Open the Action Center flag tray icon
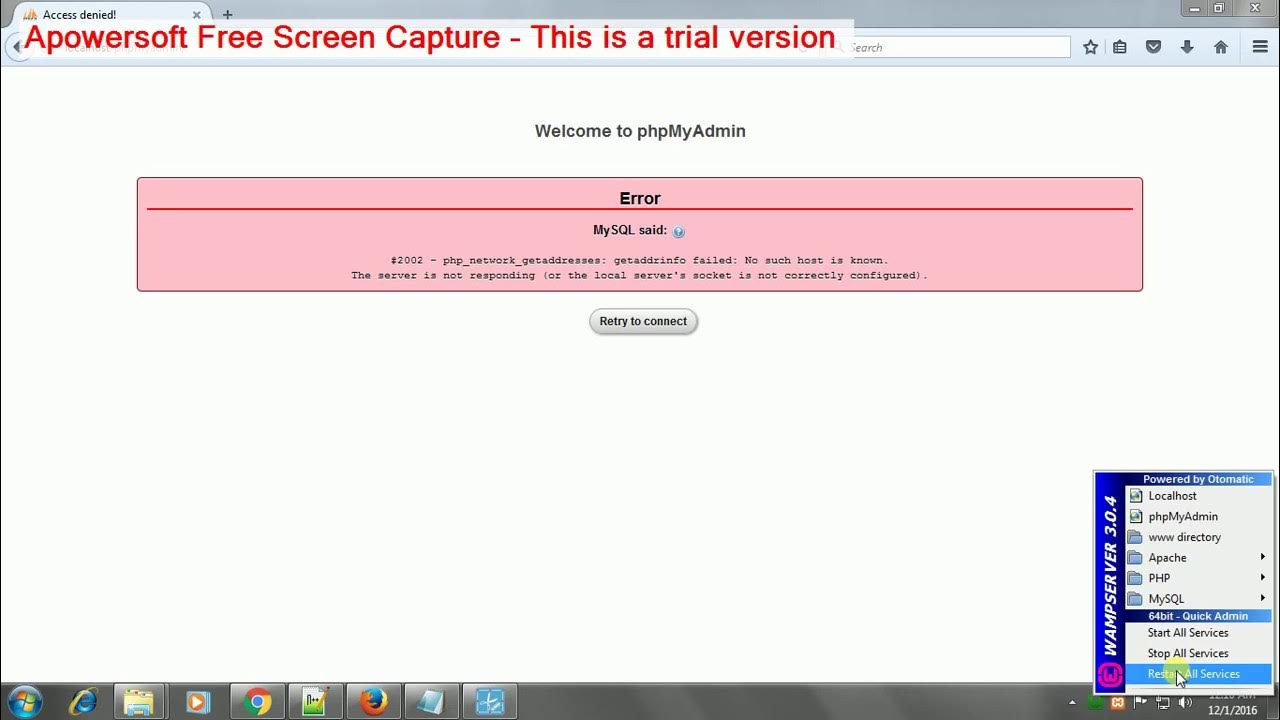 [x=1140, y=702]
